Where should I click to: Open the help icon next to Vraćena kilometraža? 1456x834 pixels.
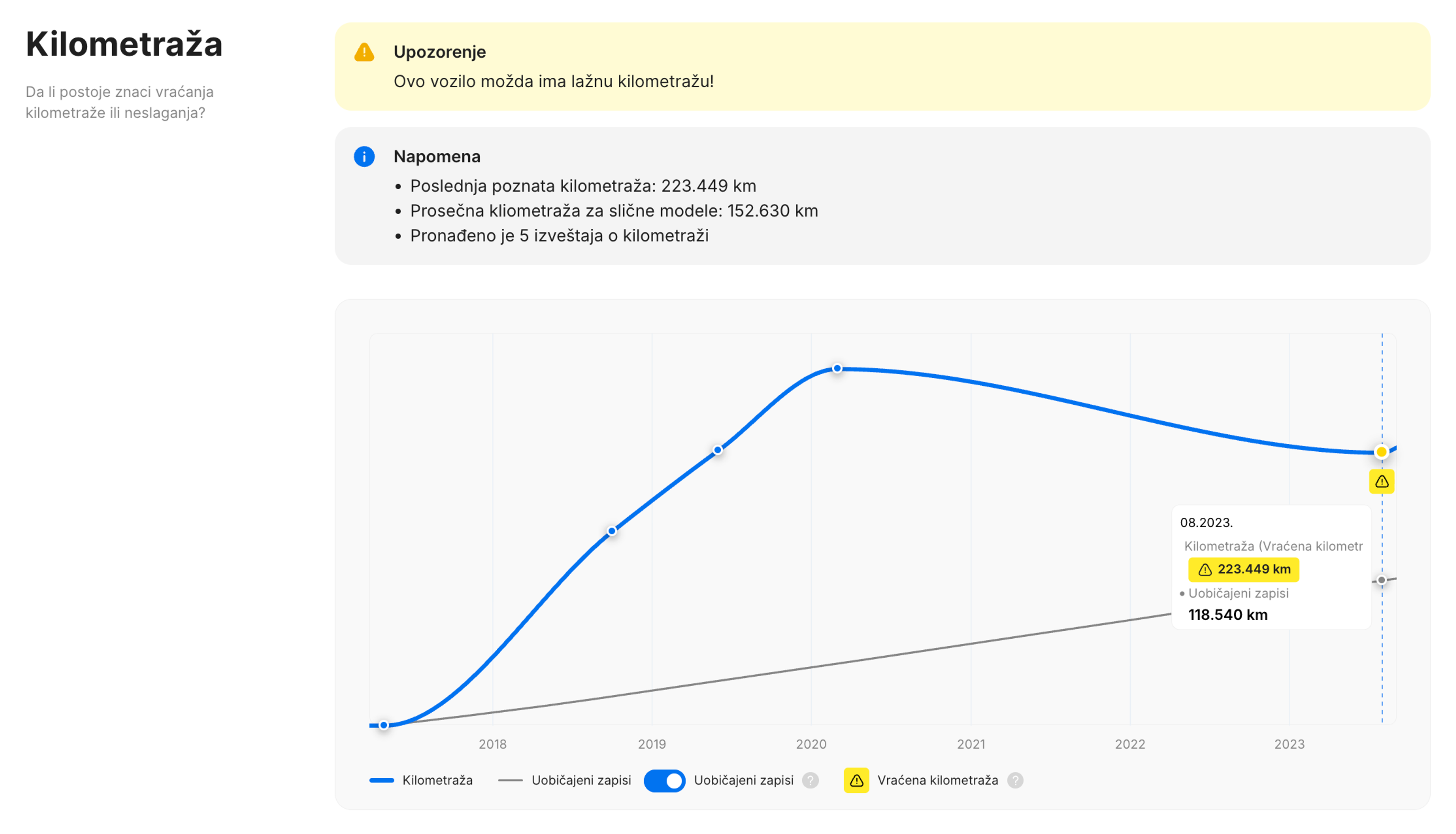pyautogui.click(x=1016, y=780)
